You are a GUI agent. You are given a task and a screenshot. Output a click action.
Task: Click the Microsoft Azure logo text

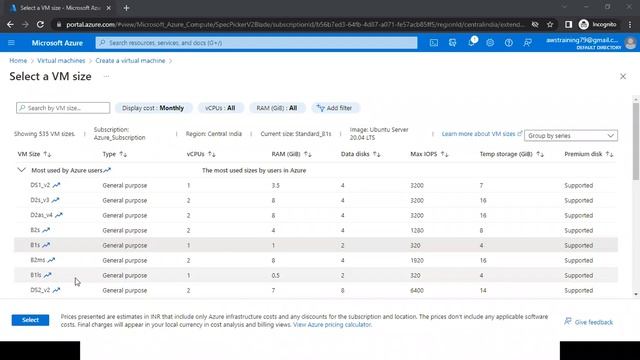(x=57, y=43)
